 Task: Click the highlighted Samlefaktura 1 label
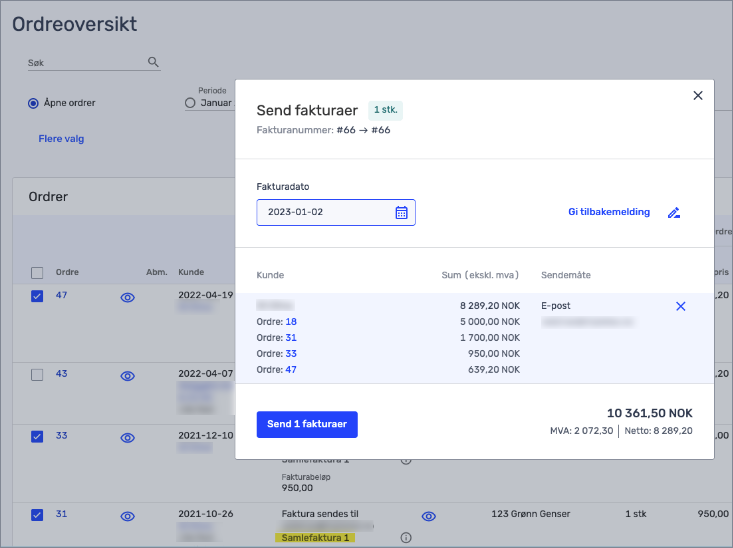pyautogui.click(x=315, y=538)
